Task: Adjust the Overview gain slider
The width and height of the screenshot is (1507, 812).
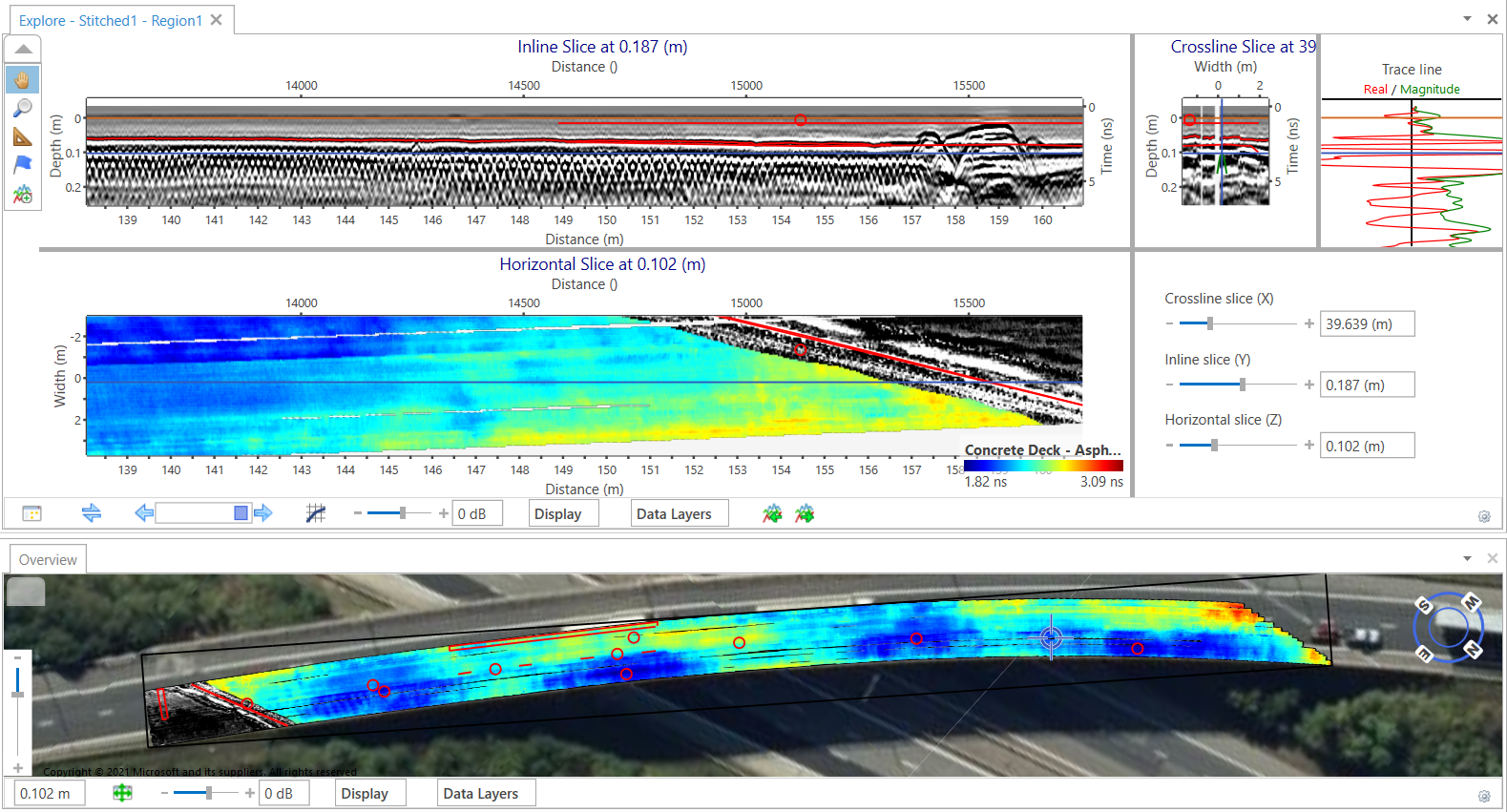Action: click(208, 793)
